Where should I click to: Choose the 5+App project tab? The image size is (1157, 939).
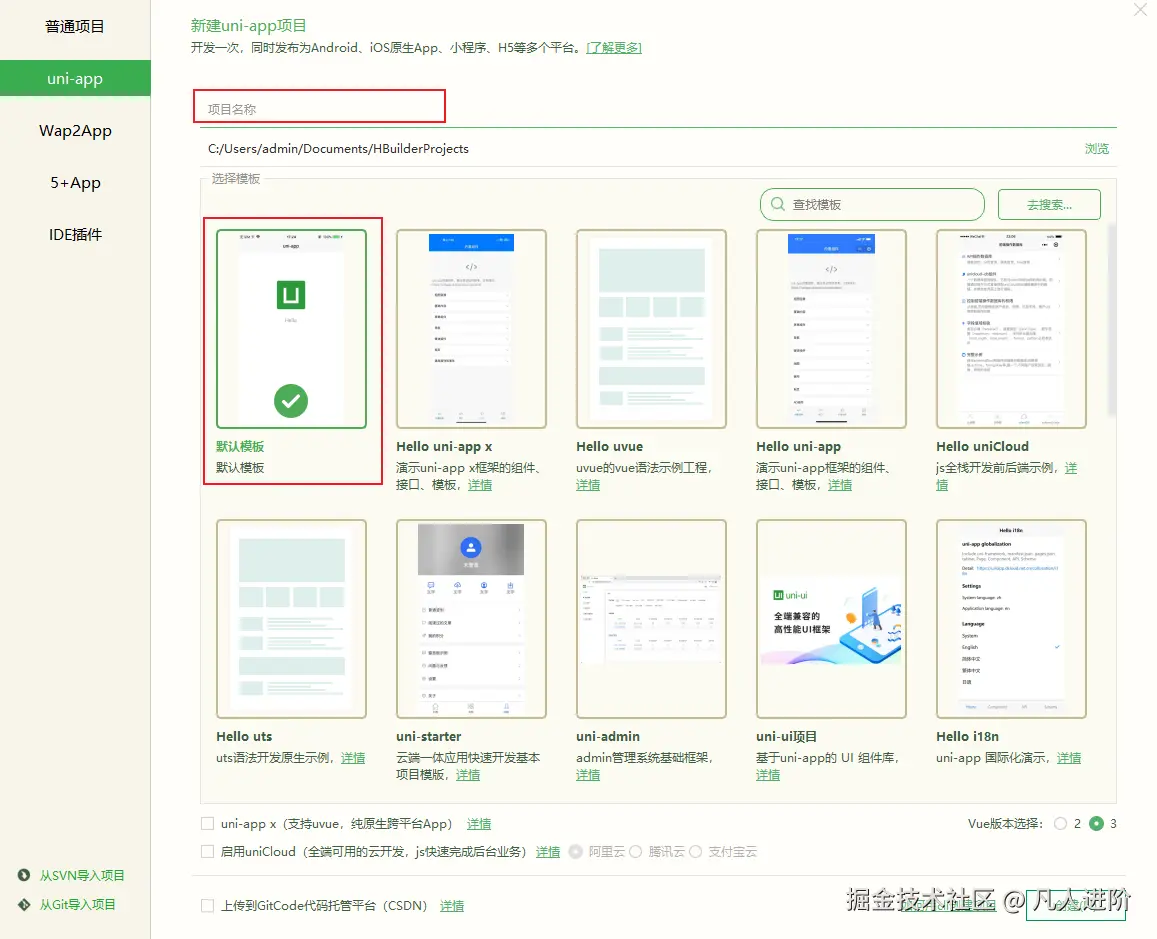[x=75, y=183]
